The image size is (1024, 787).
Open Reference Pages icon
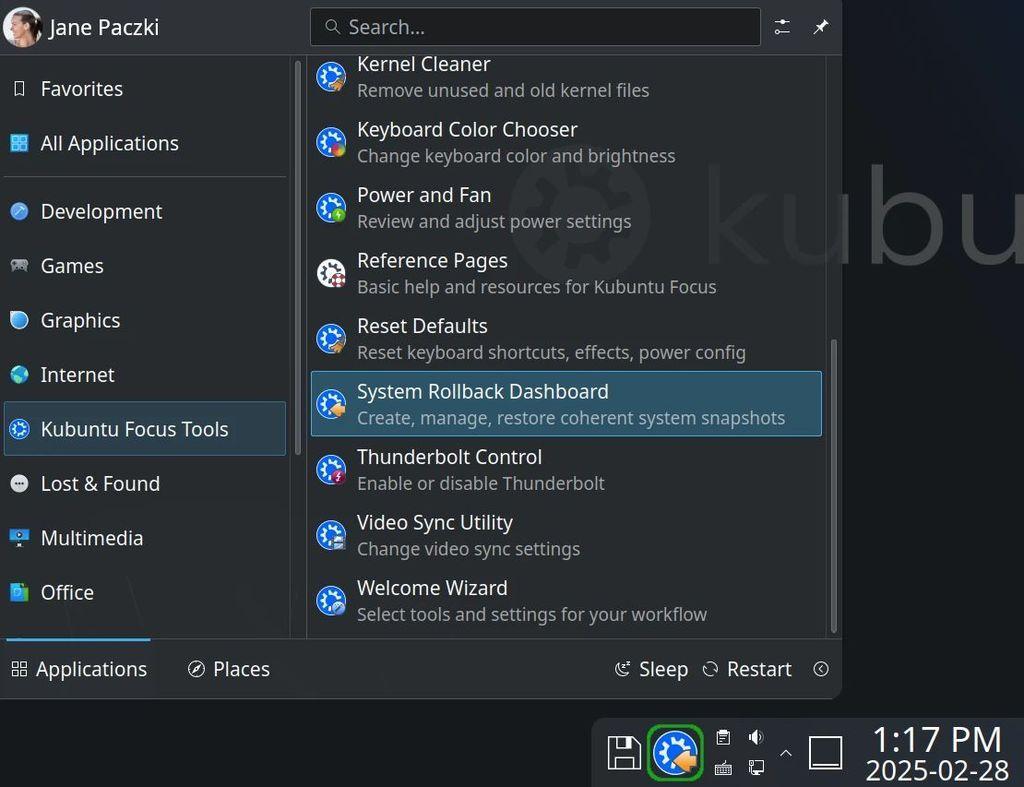331,273
